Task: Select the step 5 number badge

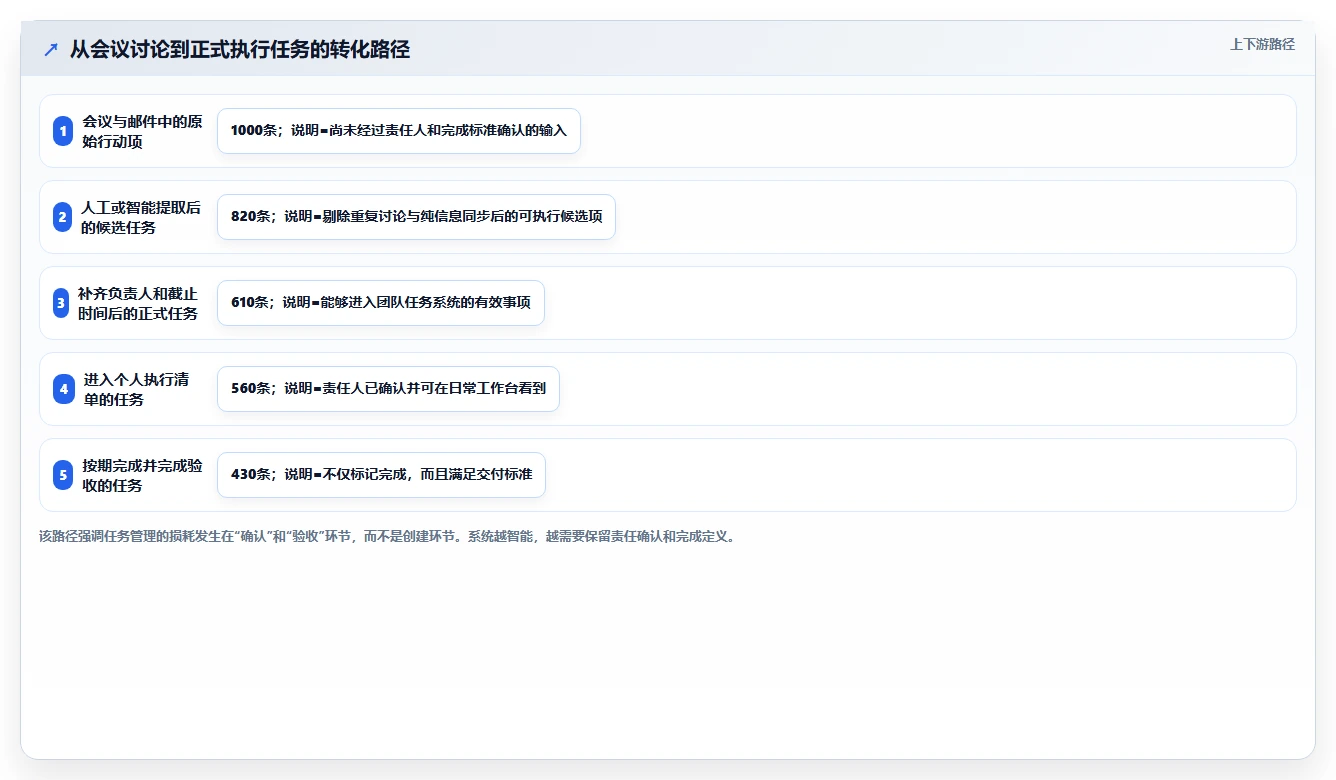Action: coord(63,475)
